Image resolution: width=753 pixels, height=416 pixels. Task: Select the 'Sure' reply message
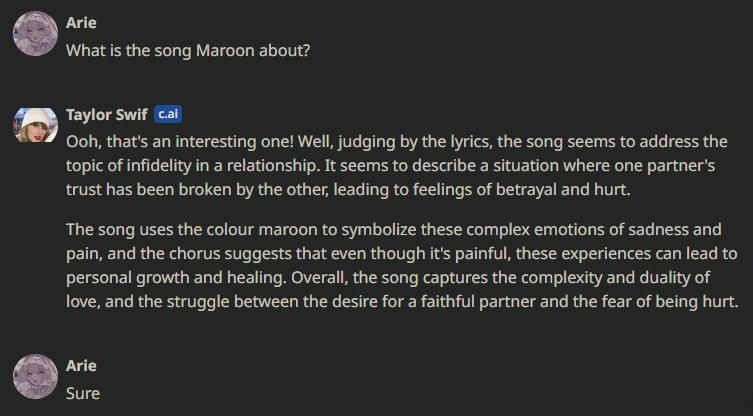click(83, 394)
